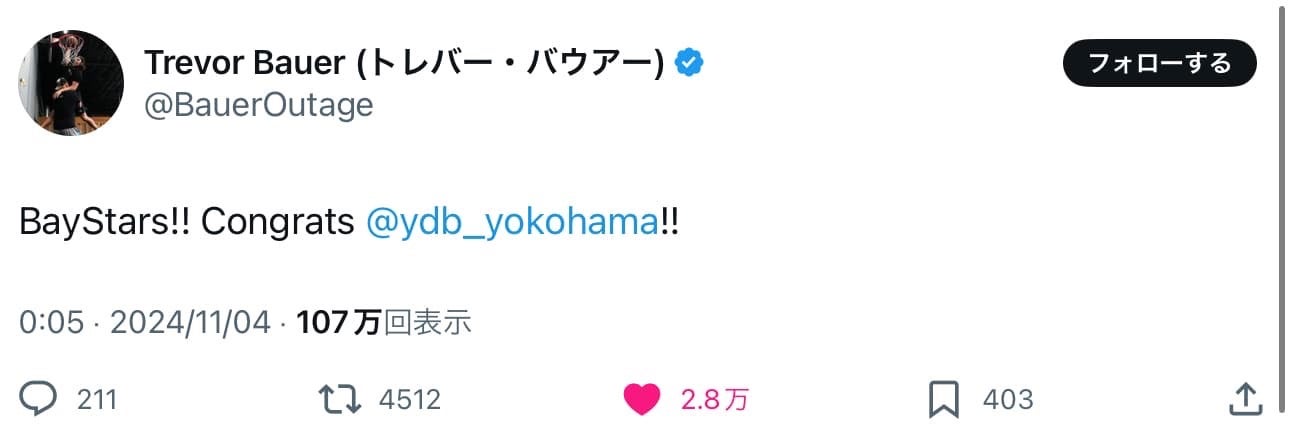Click the @BauerOutage handle

point(258,105)
